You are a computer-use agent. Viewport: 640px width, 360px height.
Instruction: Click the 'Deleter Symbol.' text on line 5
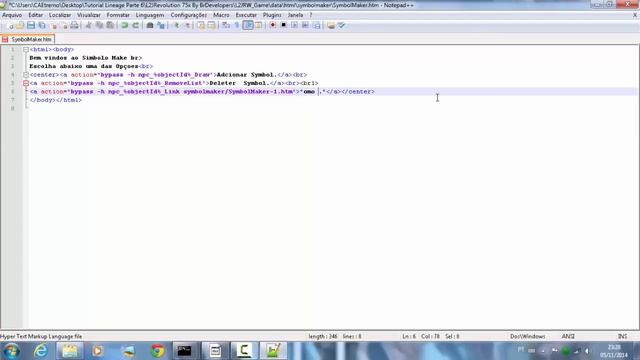tap(240, 83)
